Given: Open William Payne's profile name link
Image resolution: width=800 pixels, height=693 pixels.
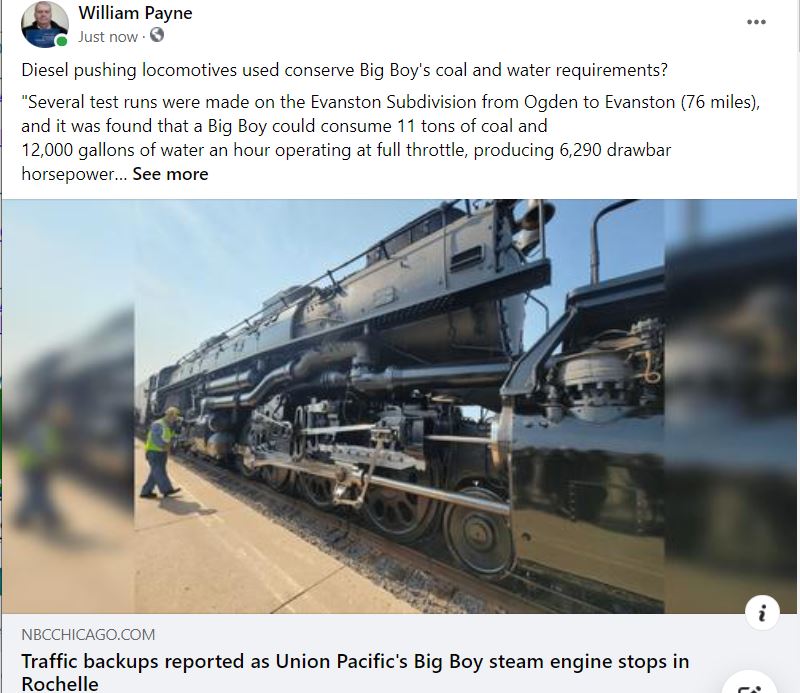Looking at the screenshot, I should click(135, 13).
